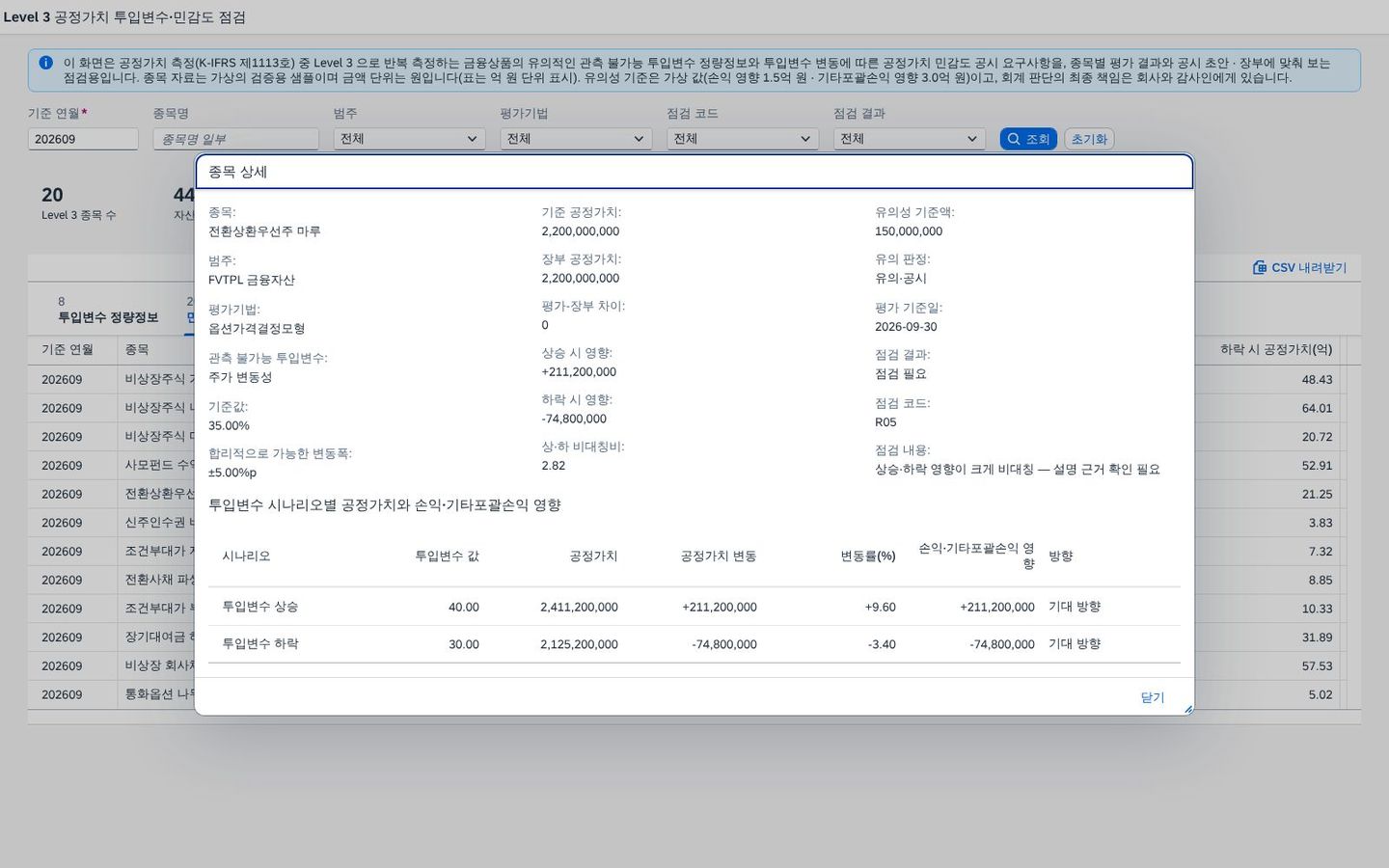Click the R05 check code value
The image size is (1389, 868).
pyautogui.click(x=885, y=422)
